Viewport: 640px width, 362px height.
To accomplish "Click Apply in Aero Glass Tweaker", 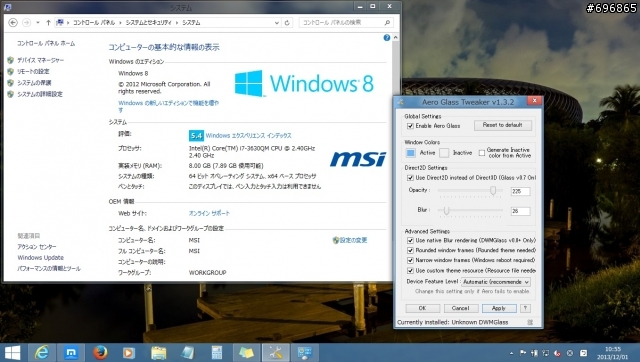I will point(499,309).
